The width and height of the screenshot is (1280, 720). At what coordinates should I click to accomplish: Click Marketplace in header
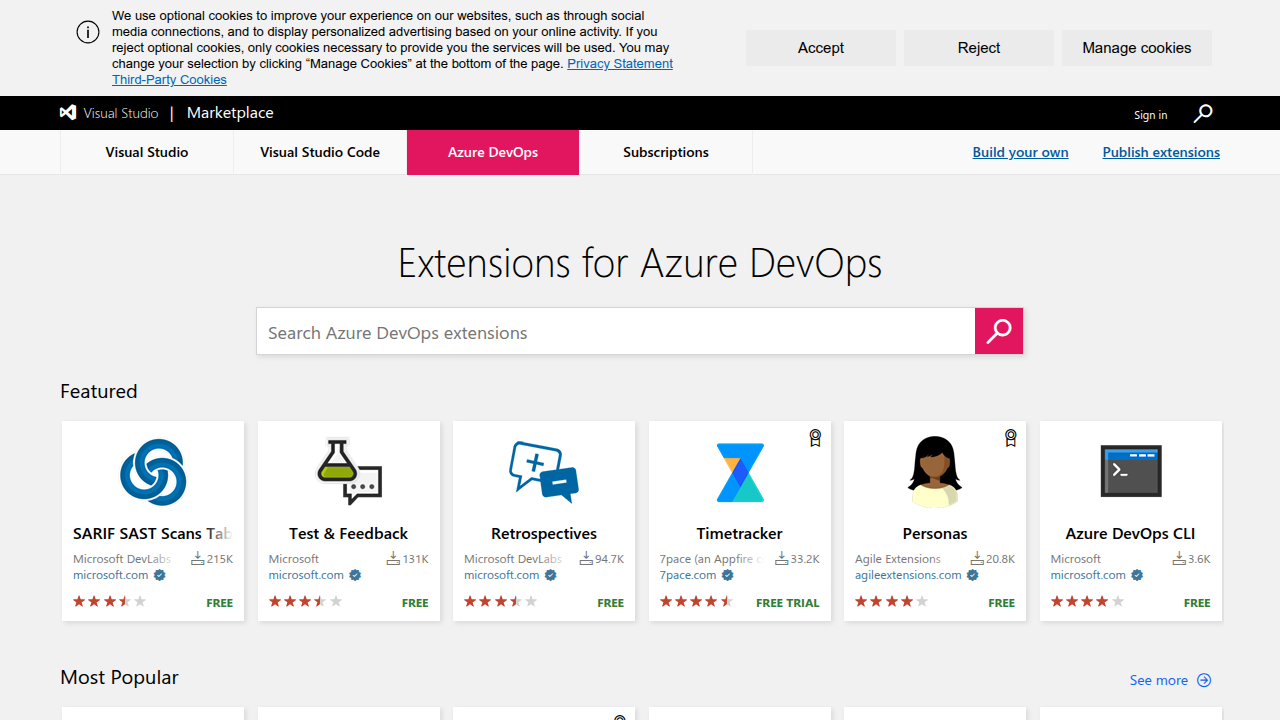(x=230, y=113)
